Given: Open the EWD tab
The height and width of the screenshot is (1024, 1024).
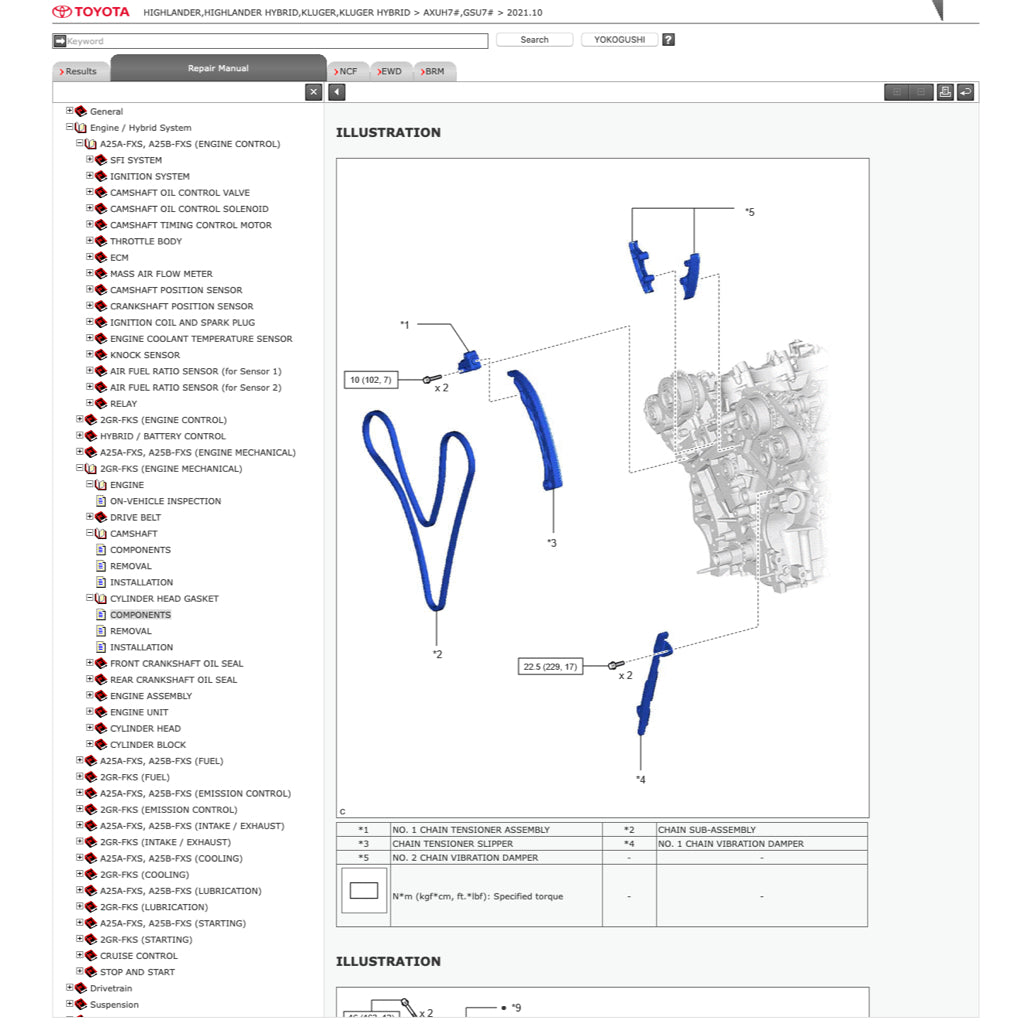Looking at the screenshot, I should point(388,71).
